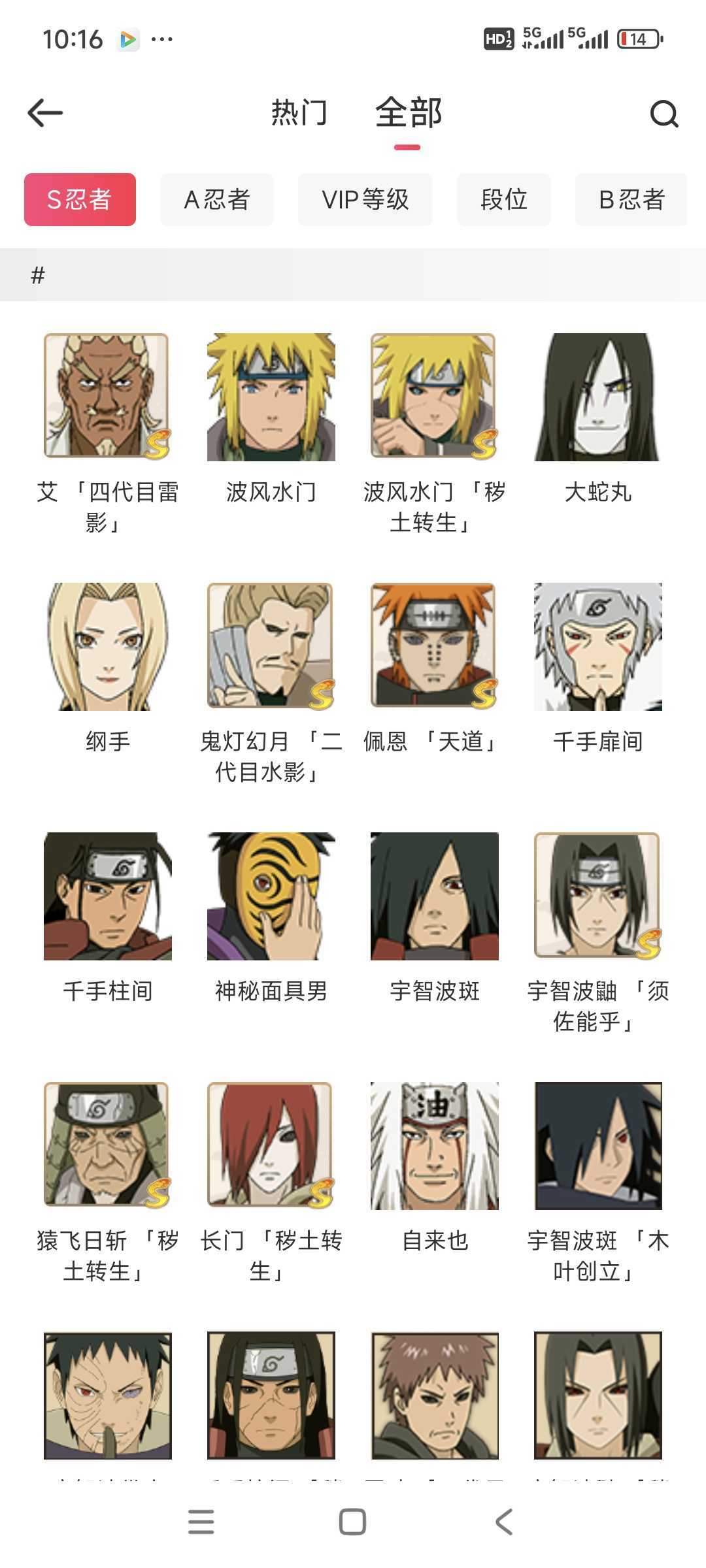The height and width of the screenshot is (1568, 706).
Task: Open 纲手 character portrait
Action: (x=108, y=647)
